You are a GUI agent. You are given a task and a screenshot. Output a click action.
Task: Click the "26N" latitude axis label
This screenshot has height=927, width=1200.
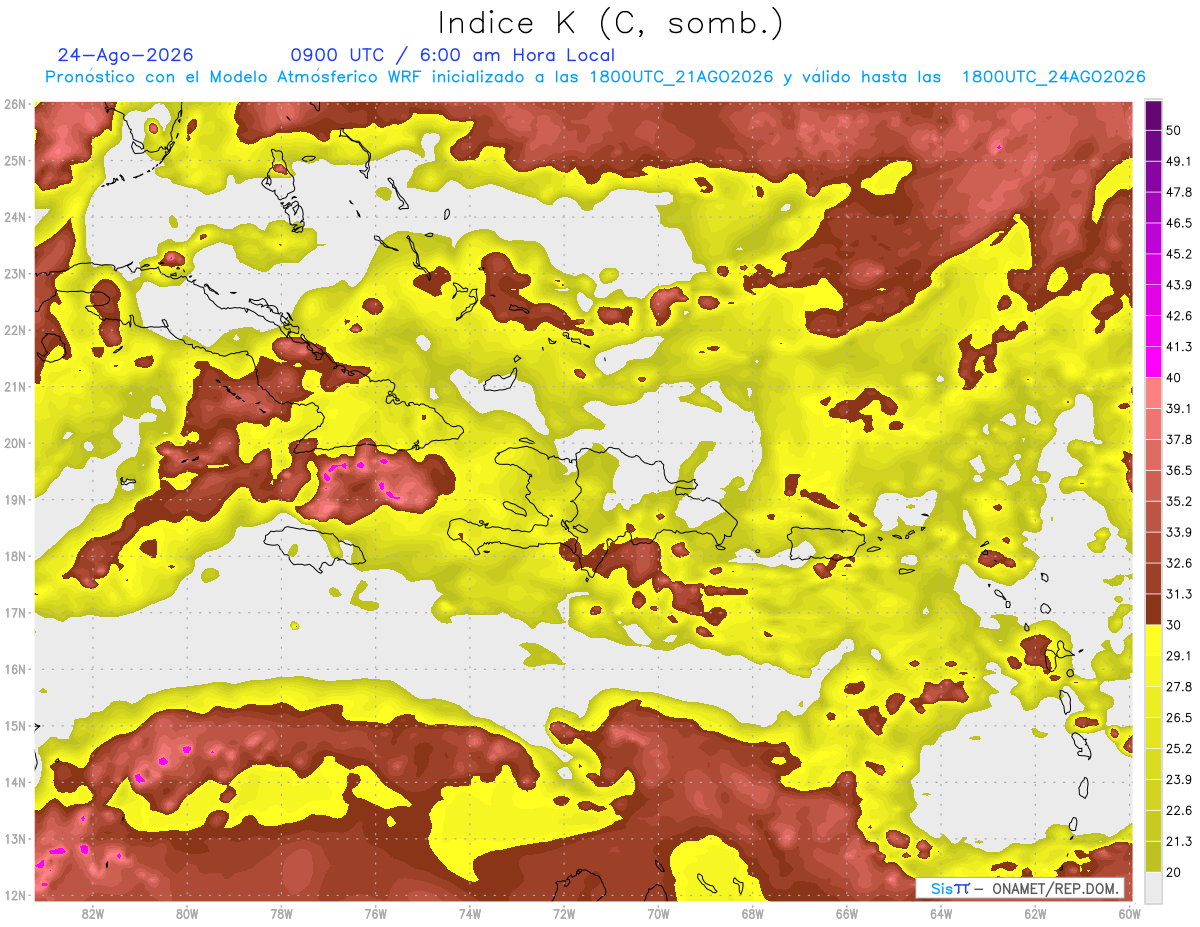point(14,104)
